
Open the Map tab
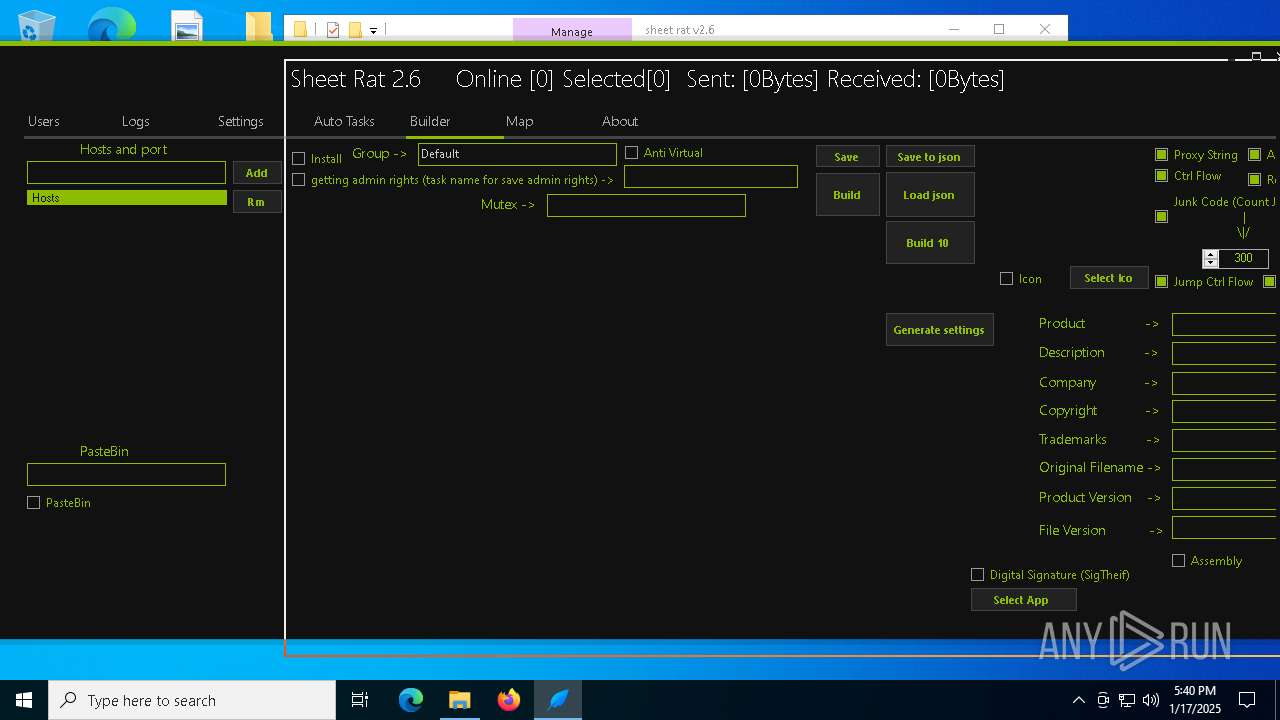(x=520, y=121)
